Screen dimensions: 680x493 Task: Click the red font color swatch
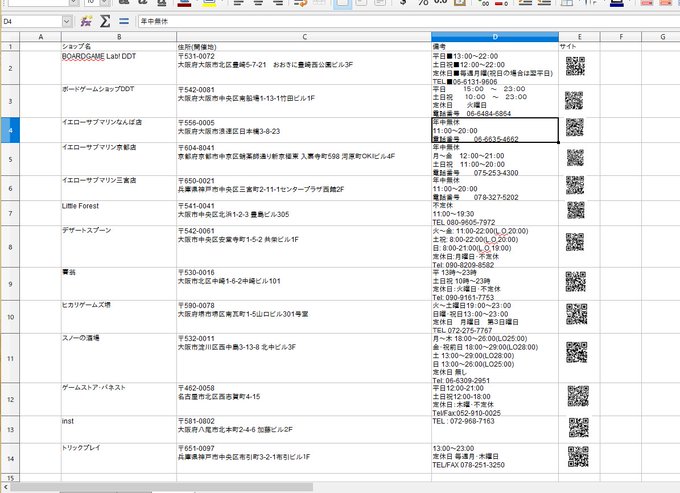(184, 3)
